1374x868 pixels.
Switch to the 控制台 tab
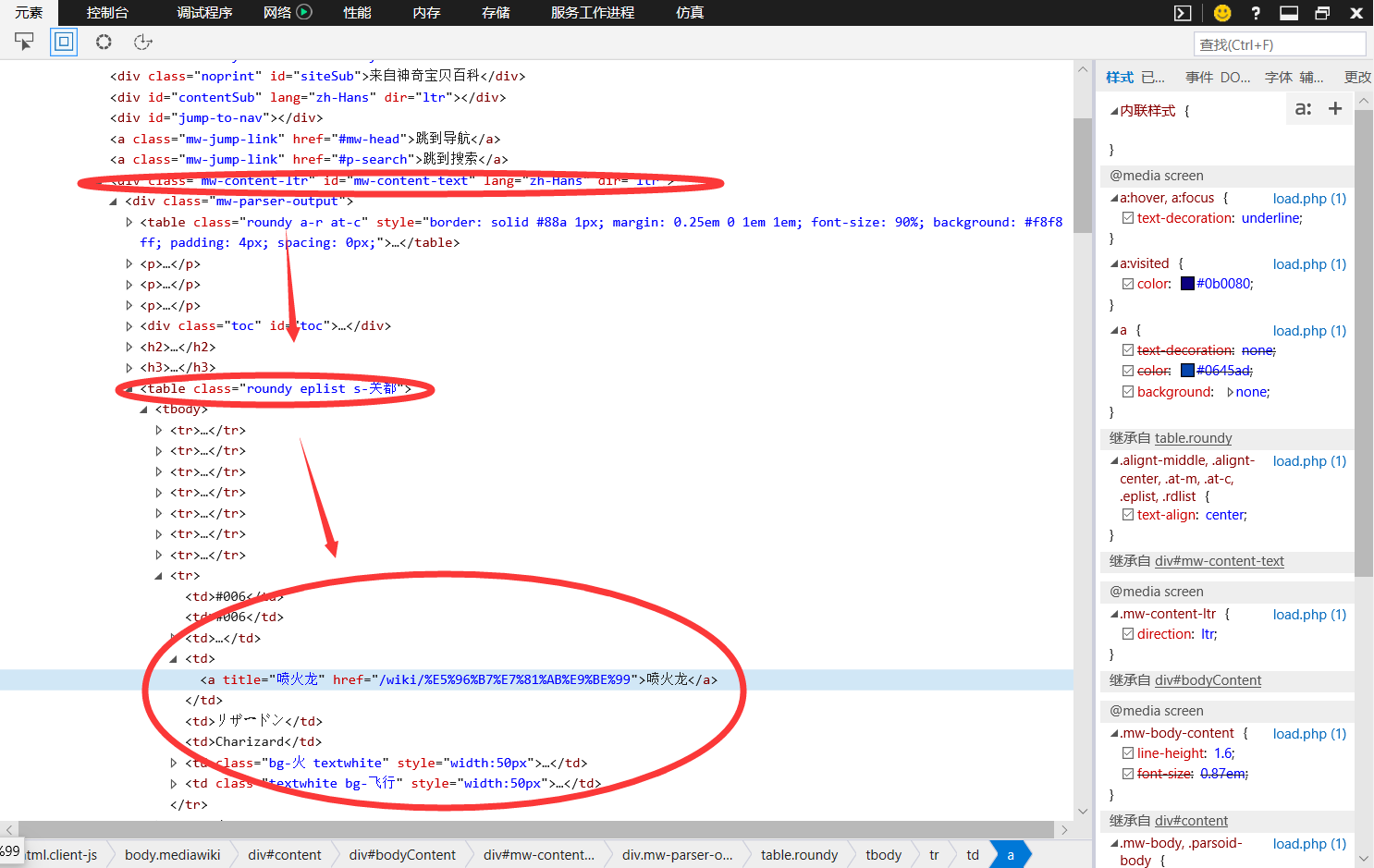coord(107,12)
